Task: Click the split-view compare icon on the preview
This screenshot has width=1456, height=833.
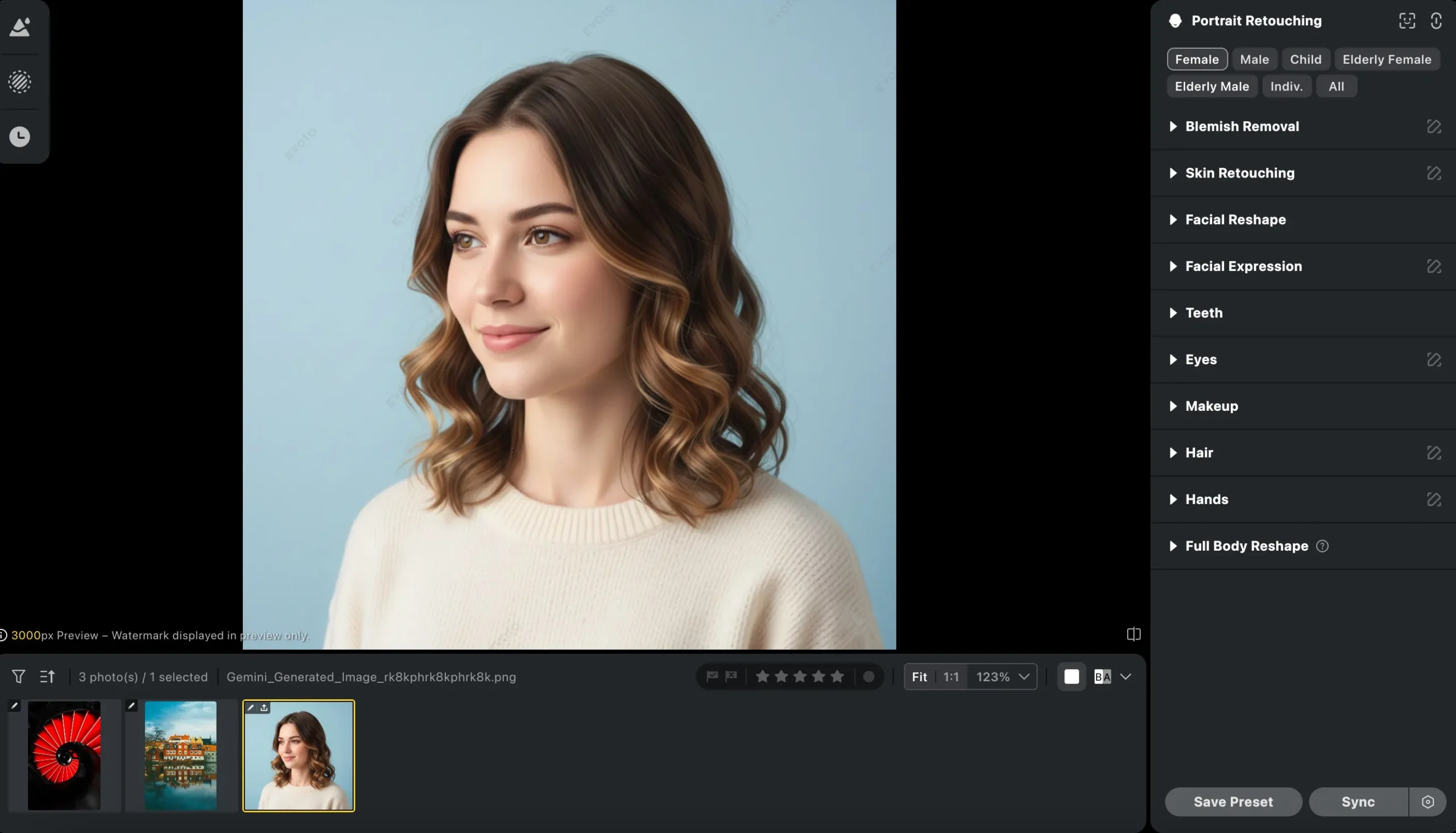Action: tap(1133, 634)
